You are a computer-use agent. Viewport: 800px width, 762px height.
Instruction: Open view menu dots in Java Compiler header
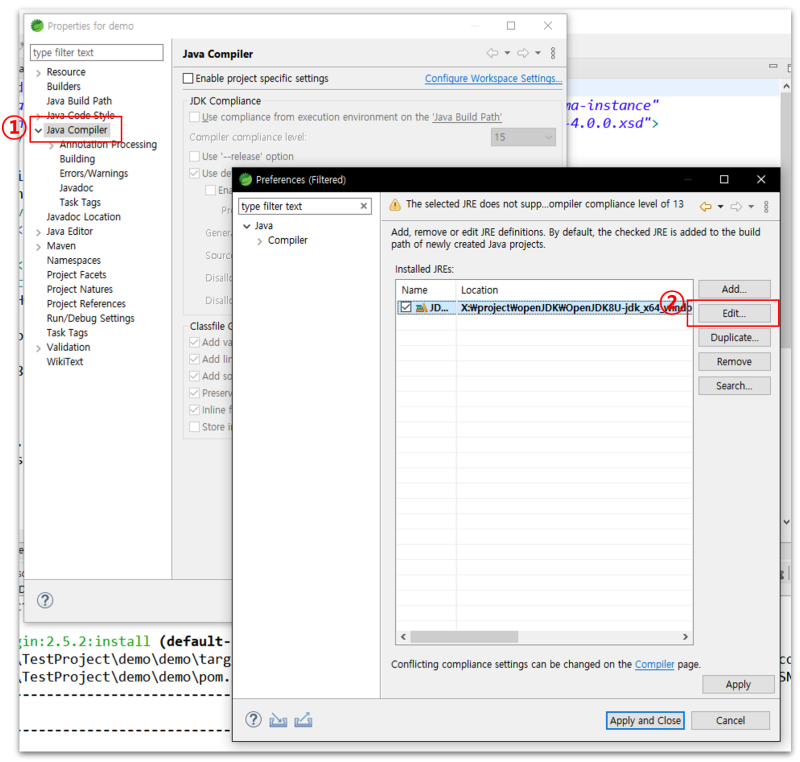pos(553,53)
